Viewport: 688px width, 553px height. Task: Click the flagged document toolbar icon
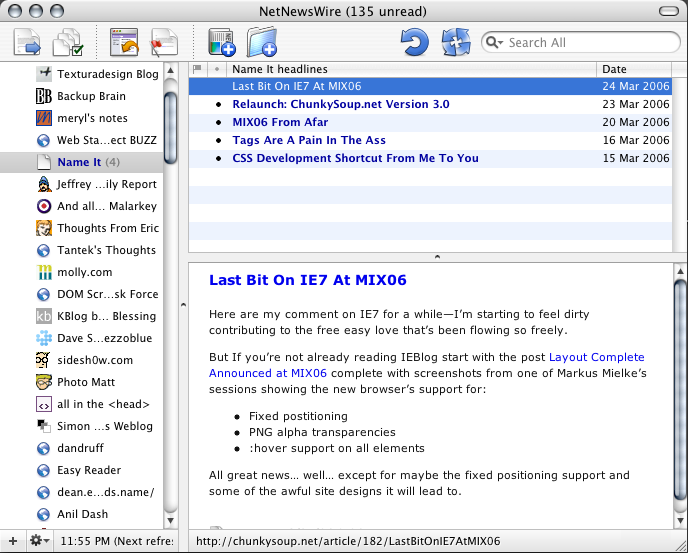coord(164,42)
